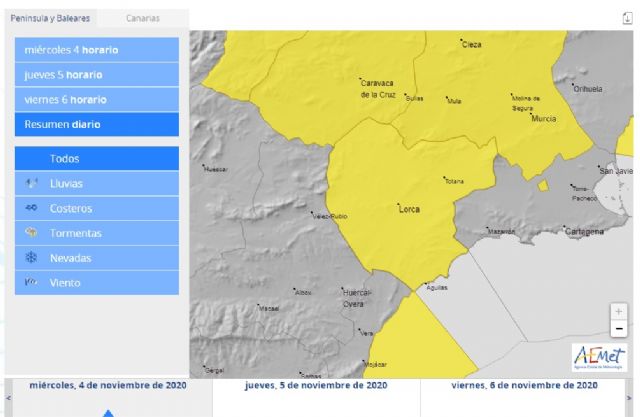Screen dimensions: 640x417
Task: Select the Tormentas storm cloud icon
Action: click(31, 233)
